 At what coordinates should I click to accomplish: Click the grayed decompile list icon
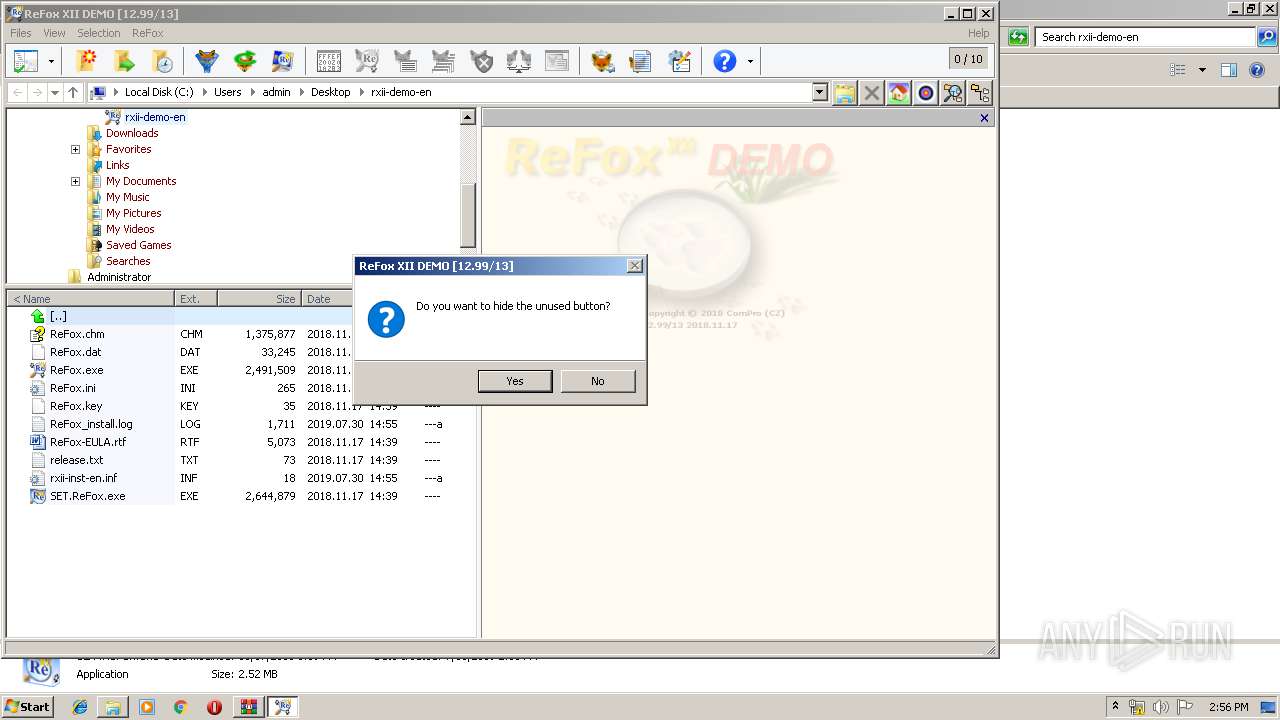coord(405,61)
